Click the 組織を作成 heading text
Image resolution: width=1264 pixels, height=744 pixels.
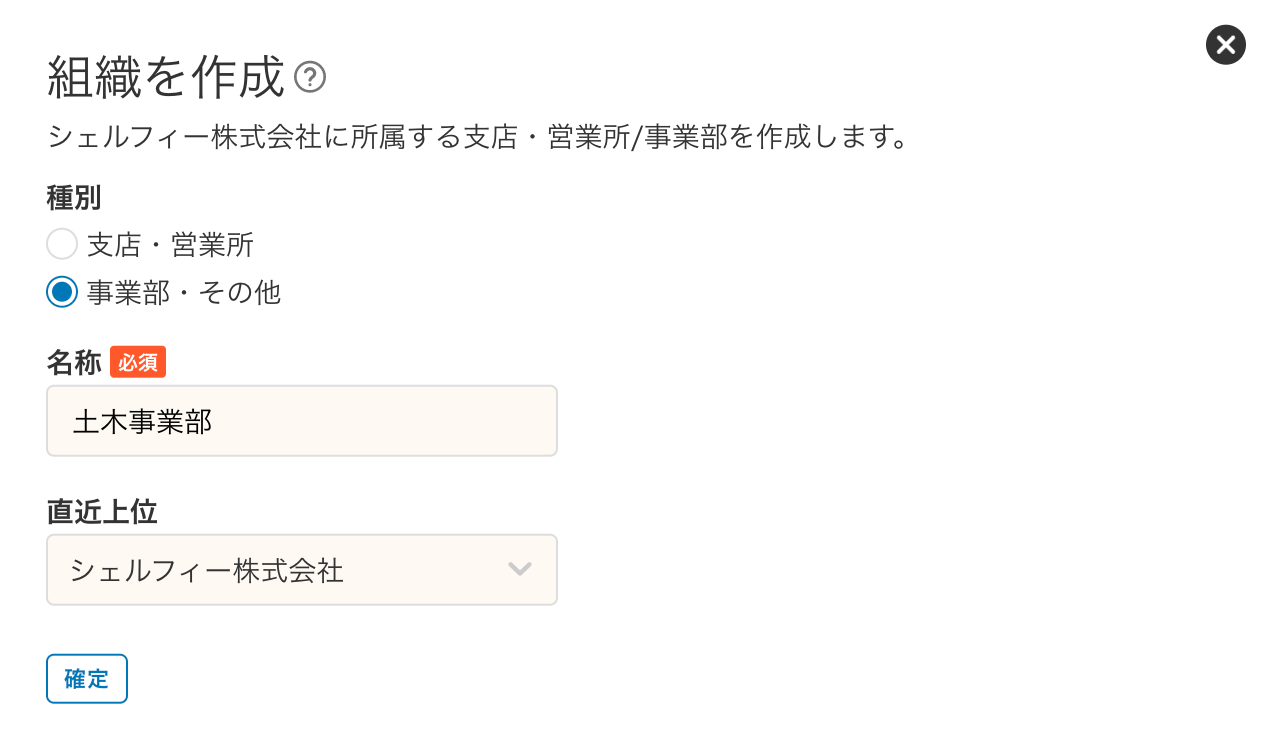tap(166, 78)
